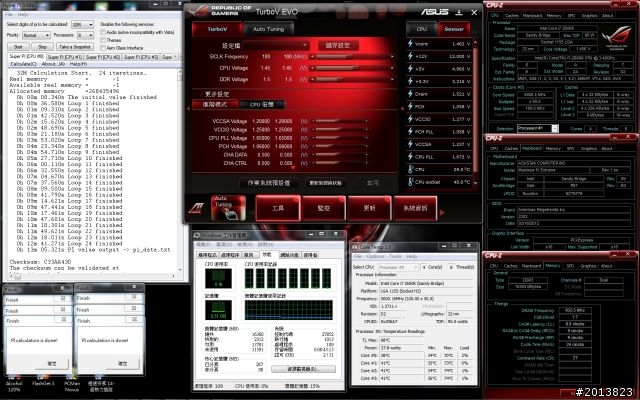Click the PCH PLL lightning sensor icon
This screenshot has height=400, width=640.
tap(410, 131)
